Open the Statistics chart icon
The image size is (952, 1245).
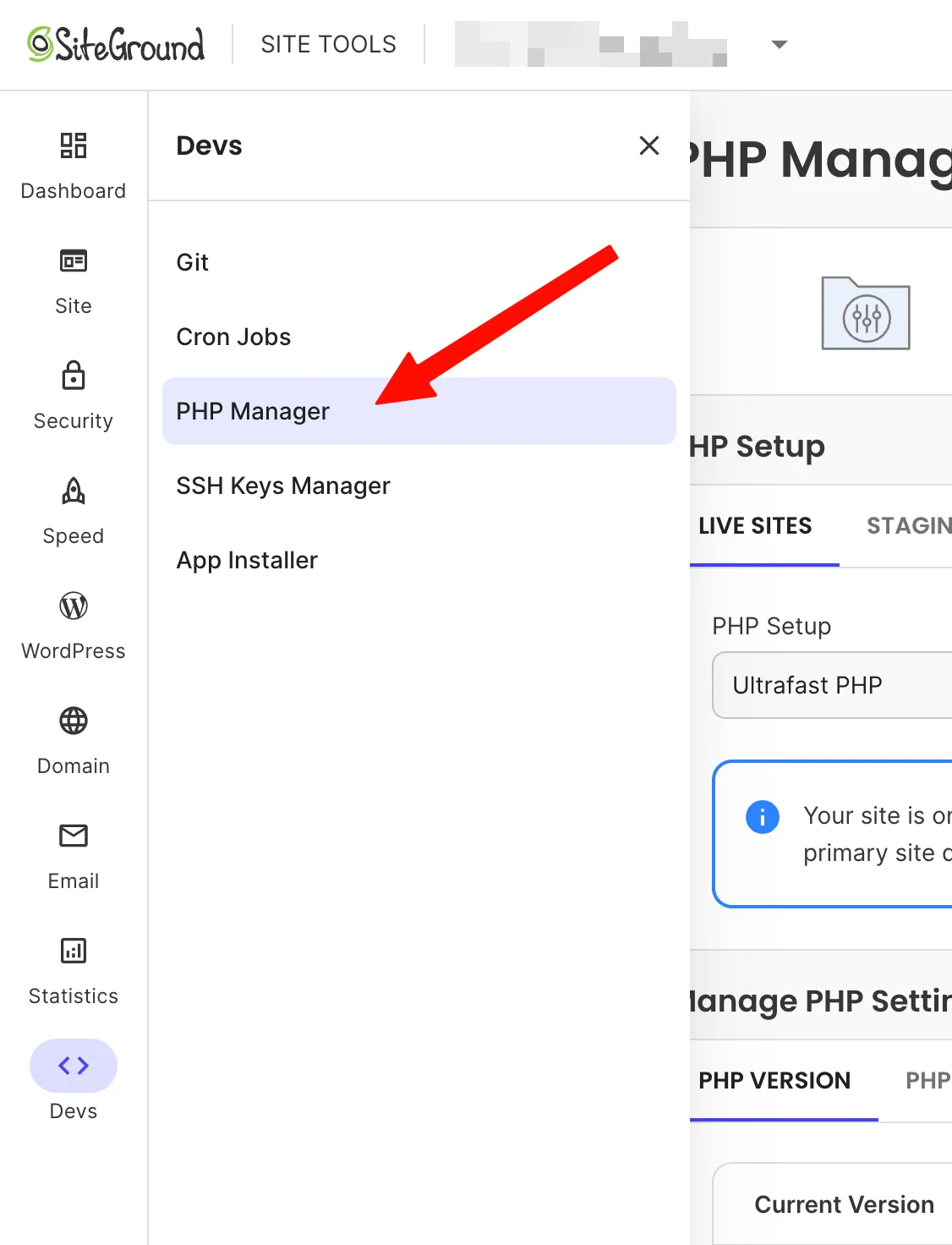click(x=74, y=951)
